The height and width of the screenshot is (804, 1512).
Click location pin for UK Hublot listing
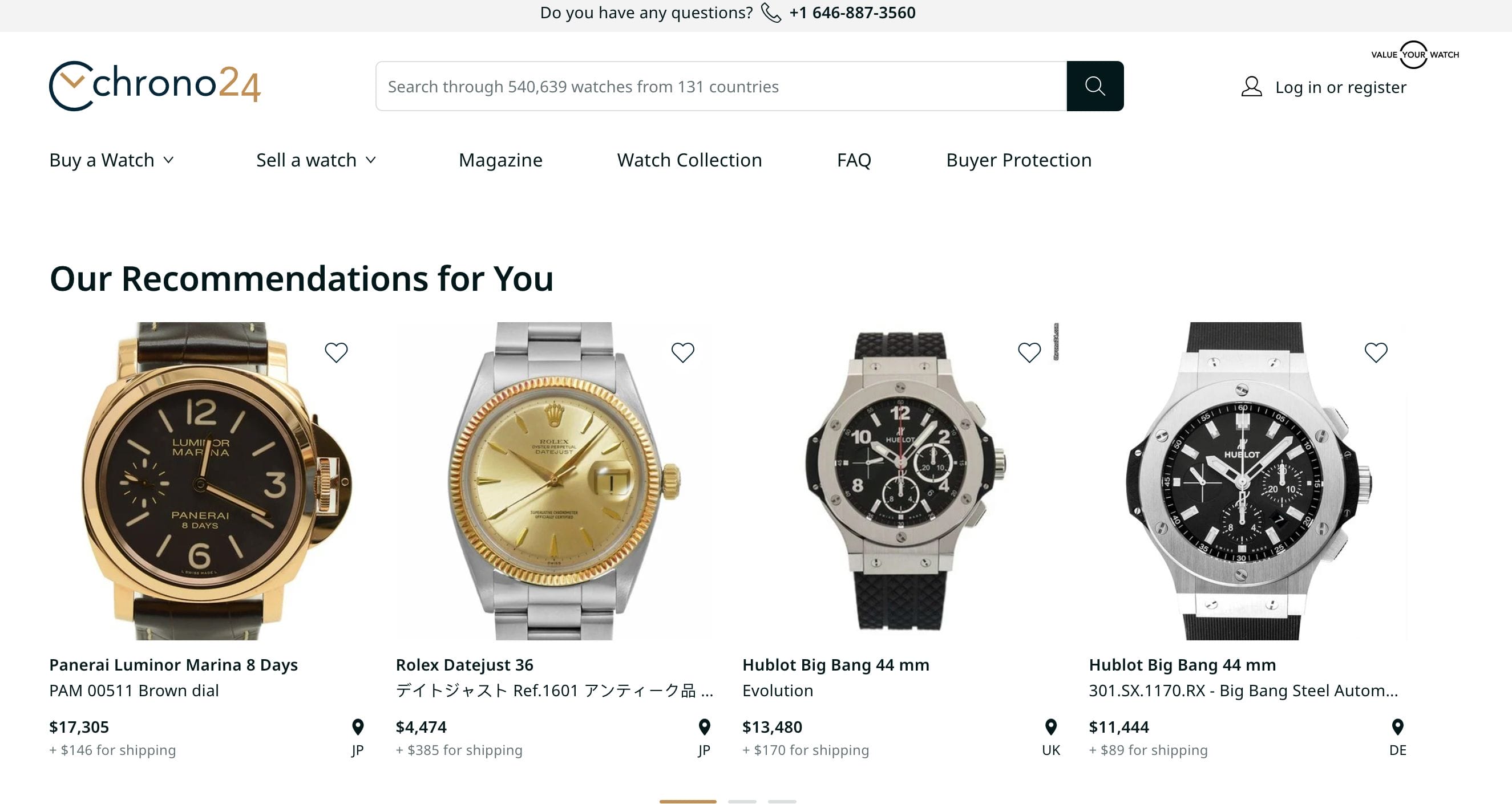pos(1050,727)
